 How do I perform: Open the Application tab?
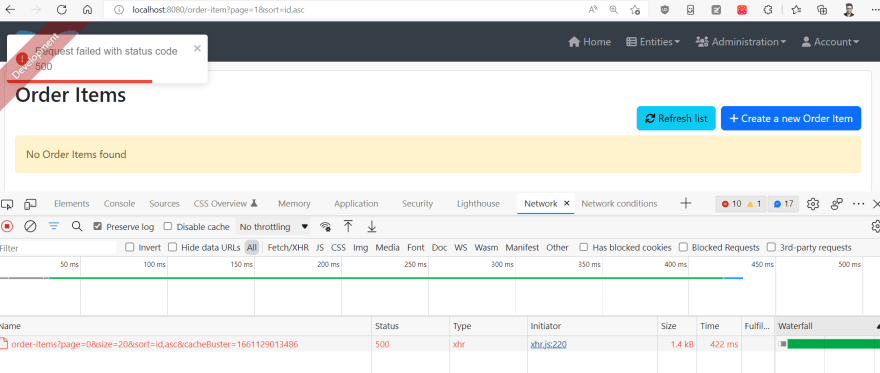(x=356, y=204)
